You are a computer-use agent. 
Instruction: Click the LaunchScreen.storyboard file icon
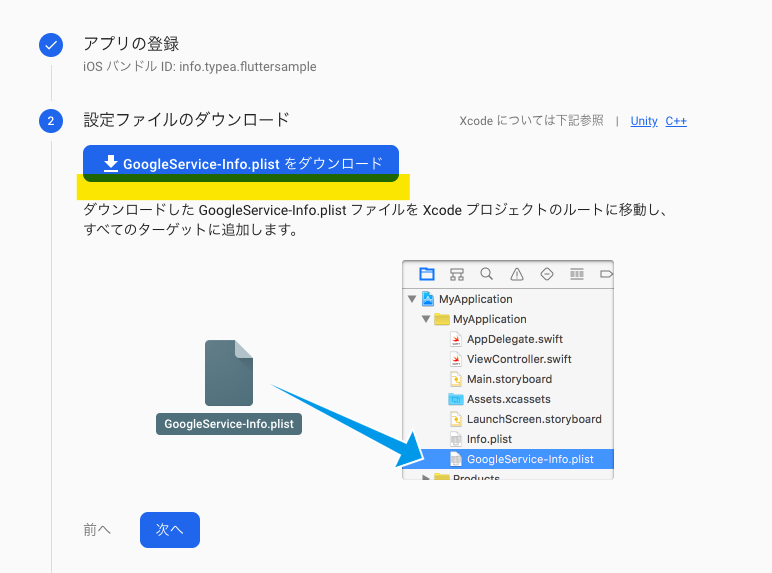[x=456, y=419]
